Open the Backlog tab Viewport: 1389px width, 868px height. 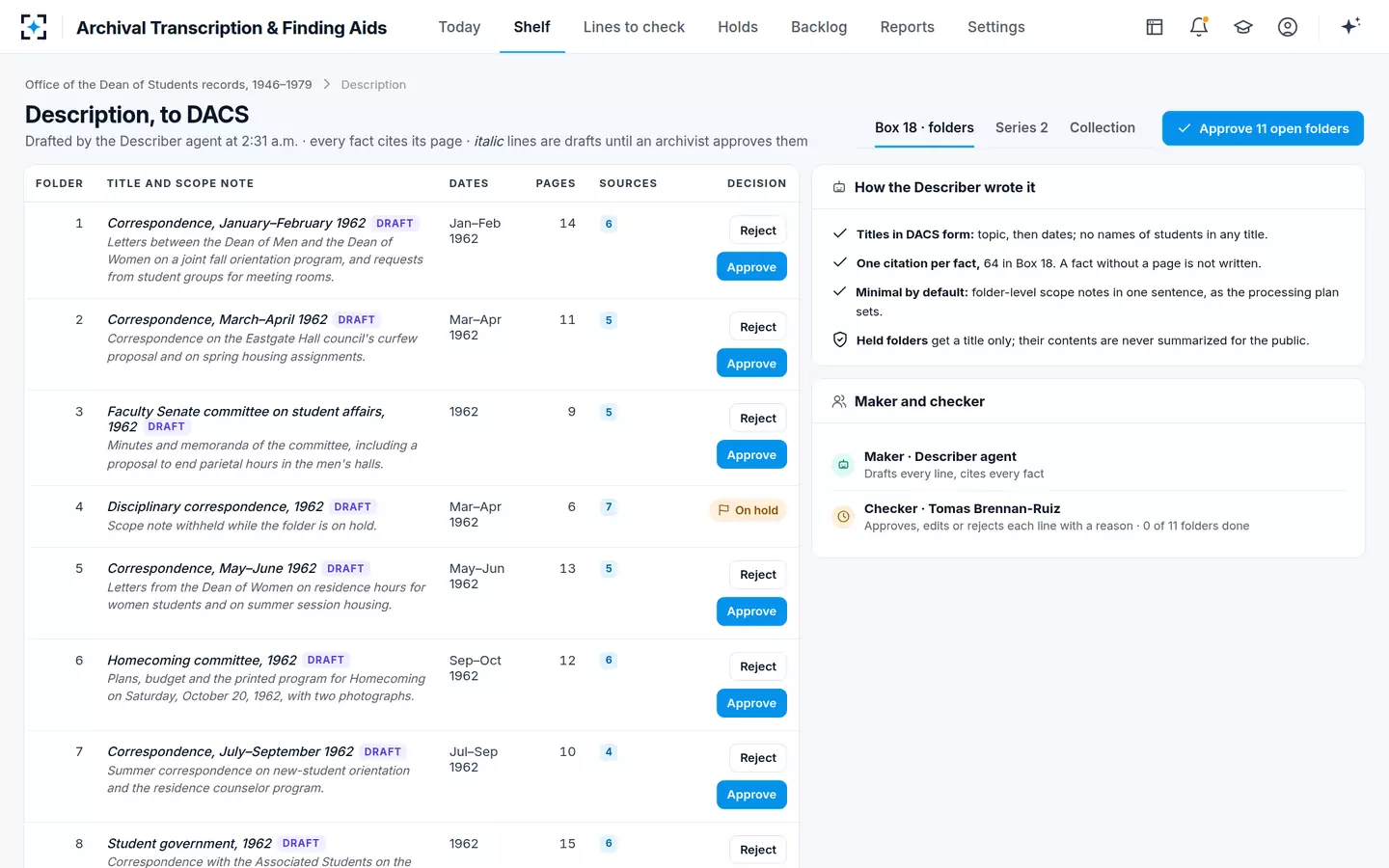[x=819, y=27]
